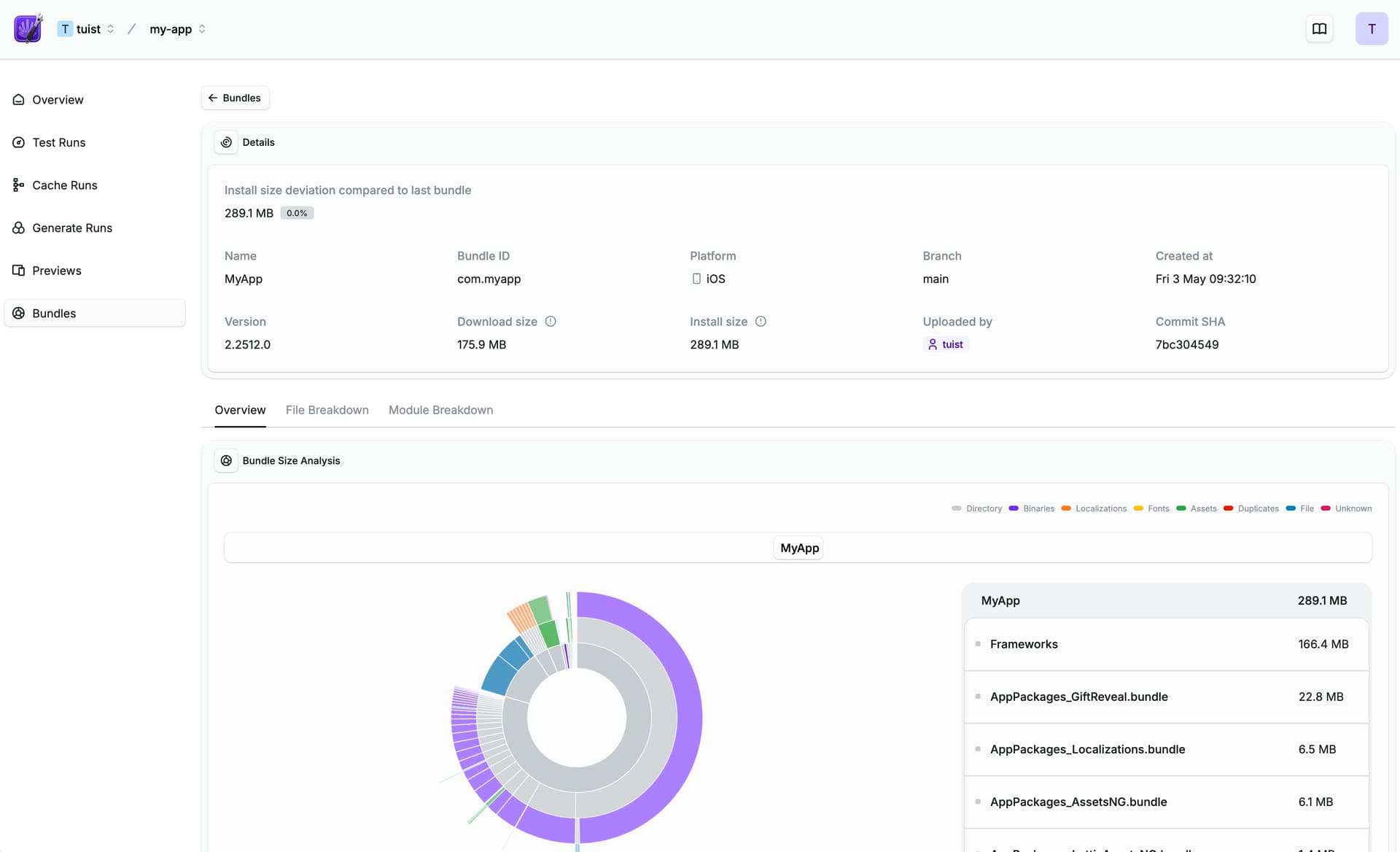This screenshot has width=1400, height=852.
Task: Click the Previews sidebar icon
Action: [19, 271]
